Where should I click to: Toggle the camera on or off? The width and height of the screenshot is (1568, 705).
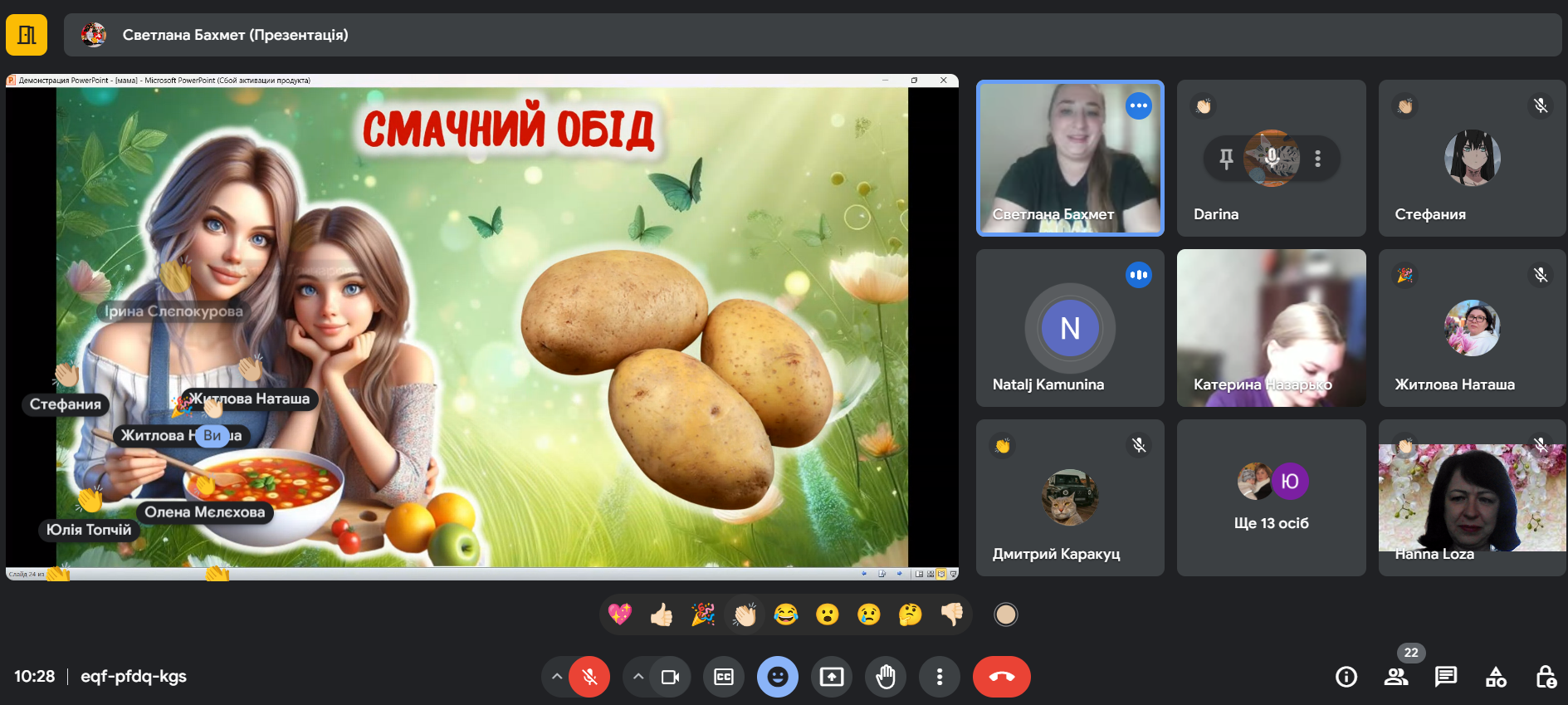click(670, 677)
